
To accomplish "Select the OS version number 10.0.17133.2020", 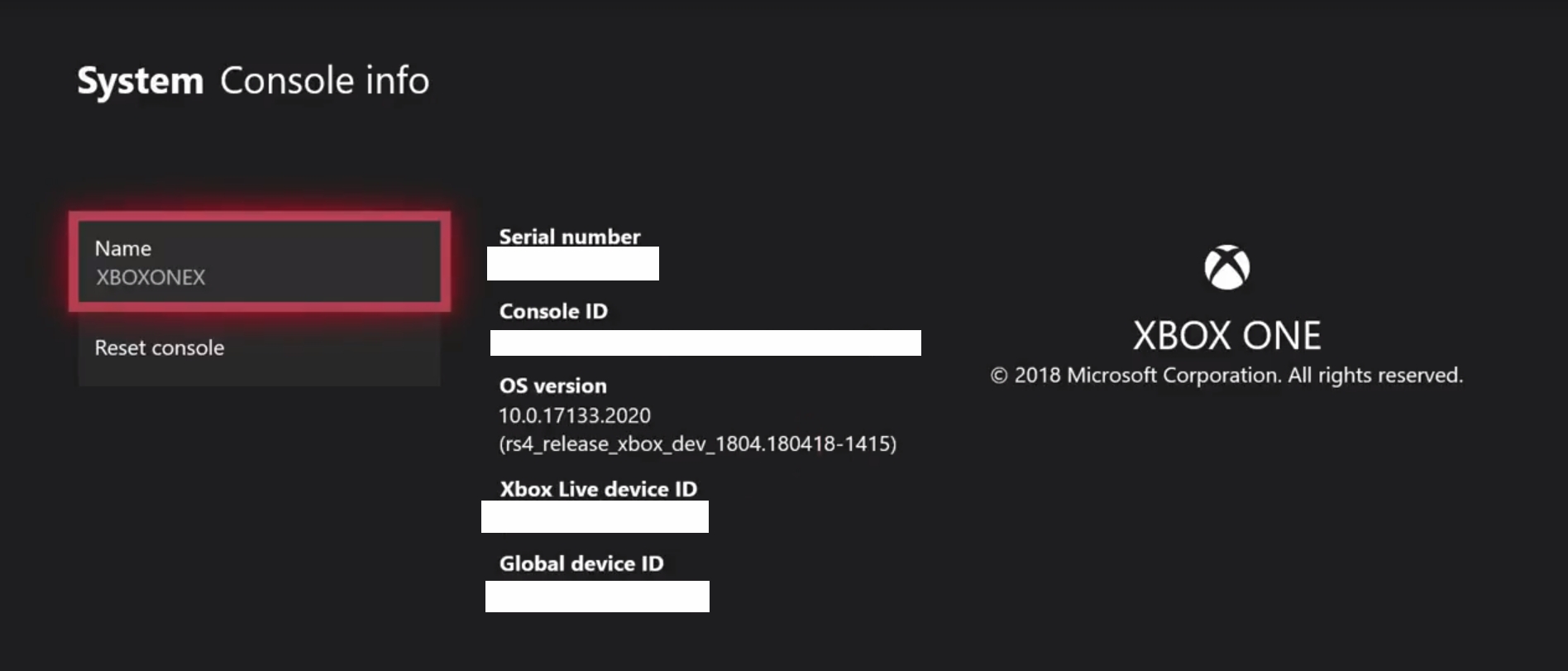I will click(x=574, y=416).
